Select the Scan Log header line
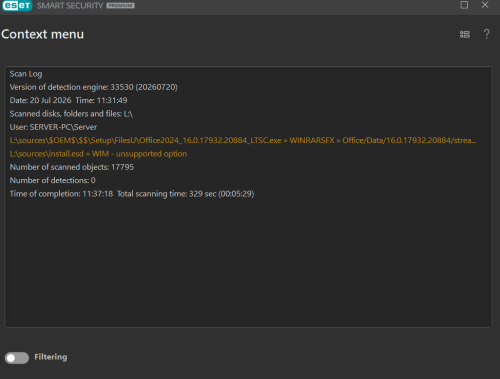 (x=26, y=74)
